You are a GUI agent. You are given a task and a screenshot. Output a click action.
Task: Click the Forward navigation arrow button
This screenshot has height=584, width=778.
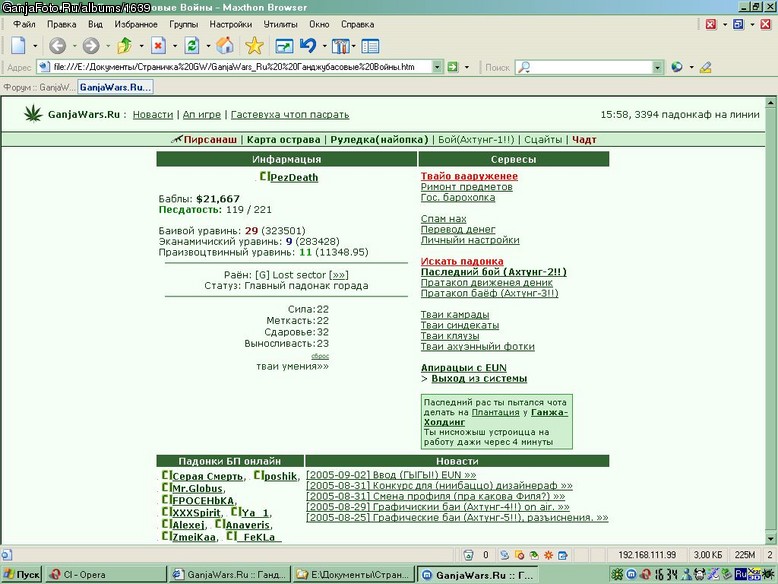pos(91,46)
